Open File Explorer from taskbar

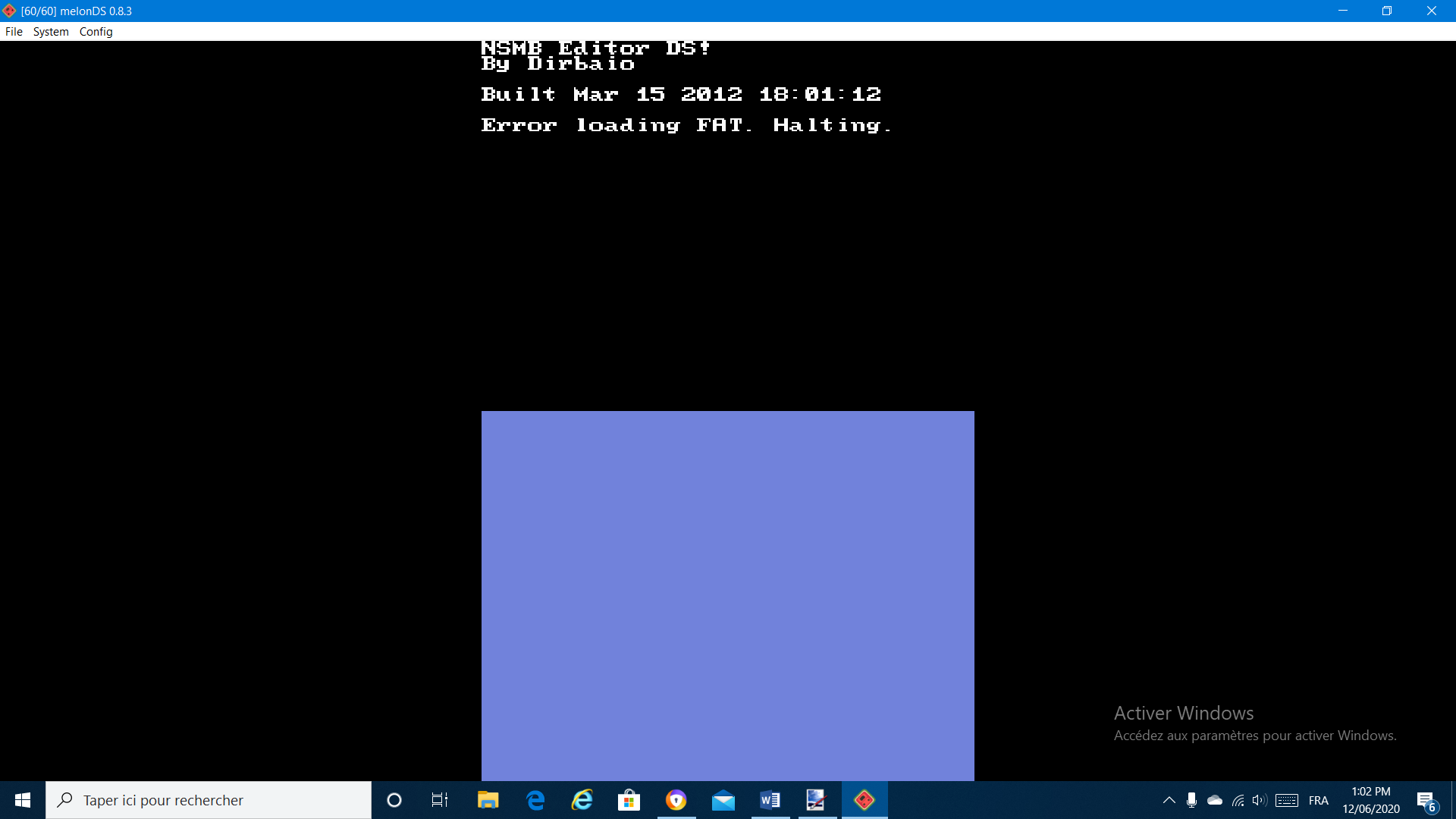pyautogui.click(x=488, y=800)
